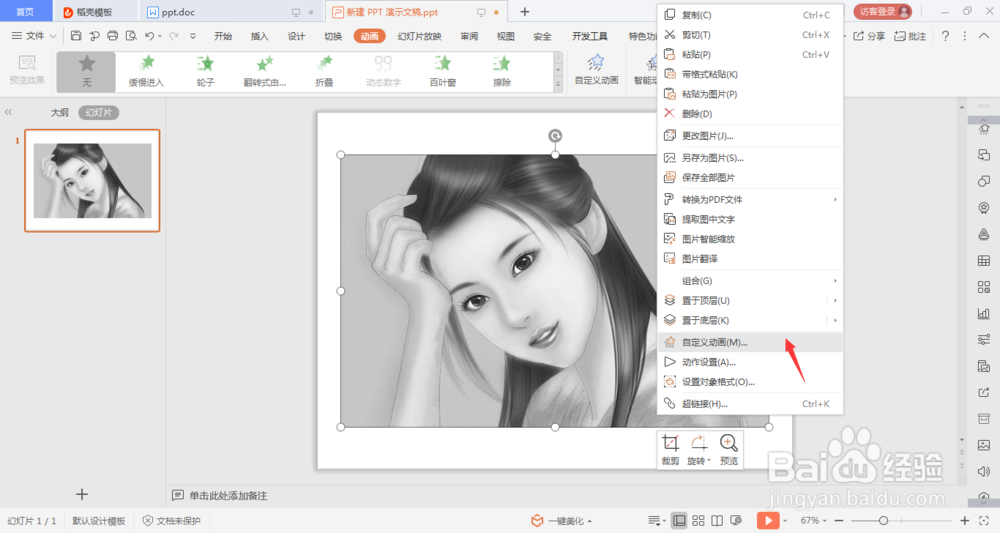Expand 转换为PDF文件 submenu

[835, 200]
